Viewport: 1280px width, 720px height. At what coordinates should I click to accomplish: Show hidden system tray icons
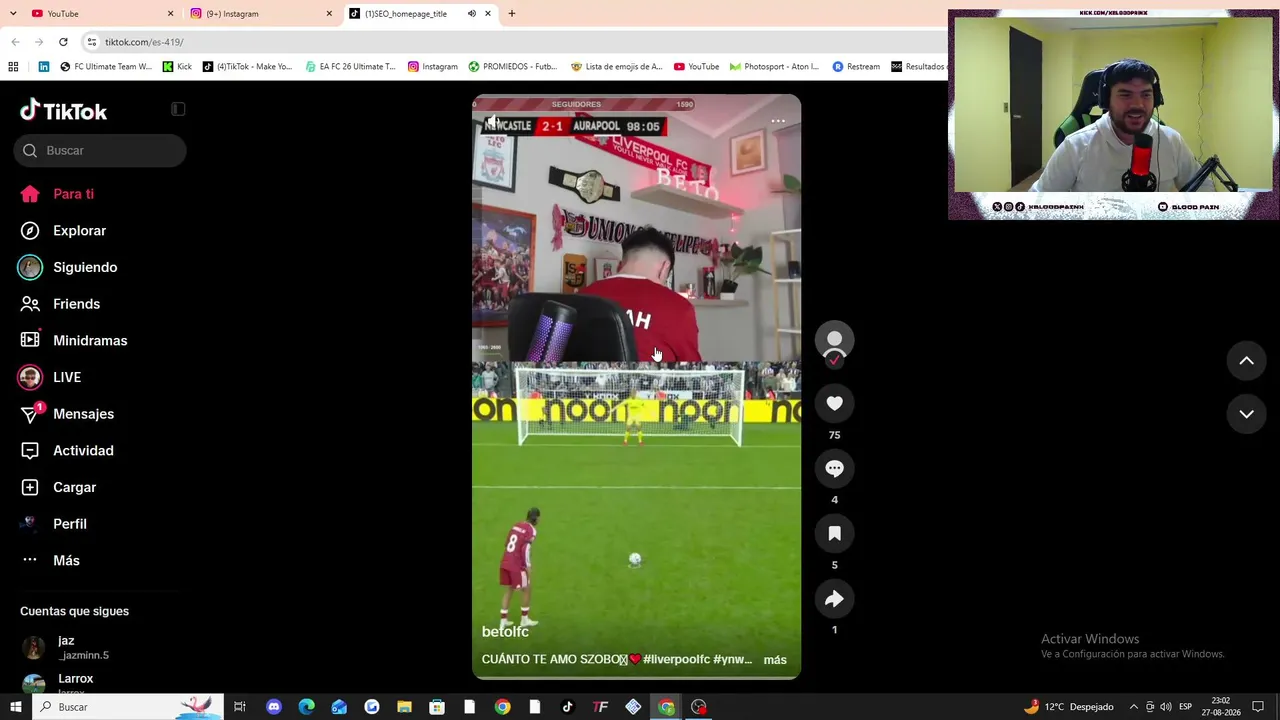coord(1133,707)
